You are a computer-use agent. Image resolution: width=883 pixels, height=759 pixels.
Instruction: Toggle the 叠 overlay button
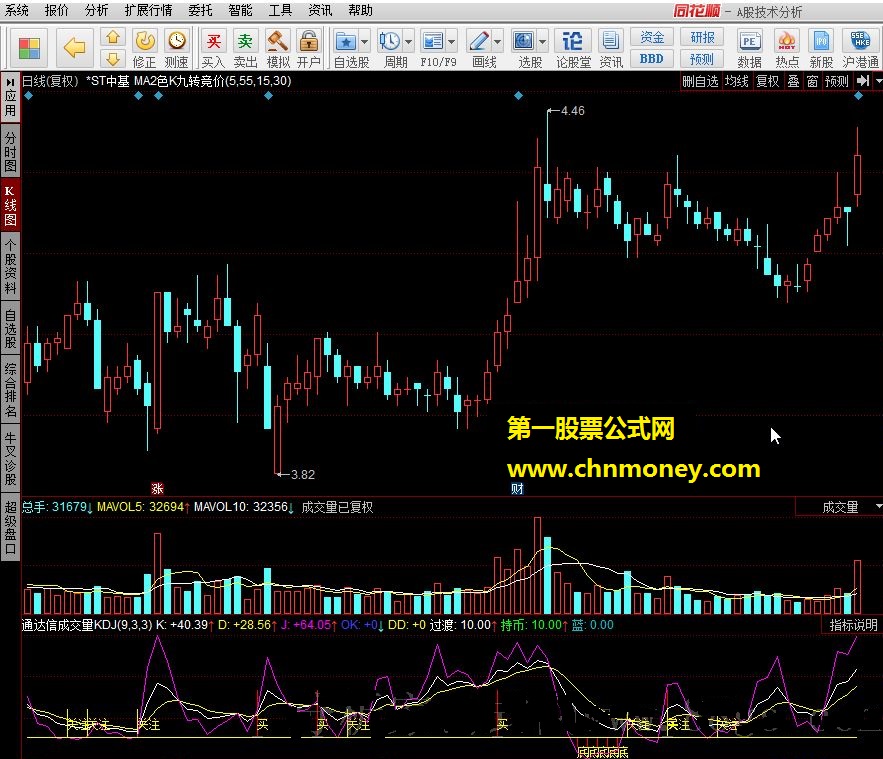tap(793, 81)
